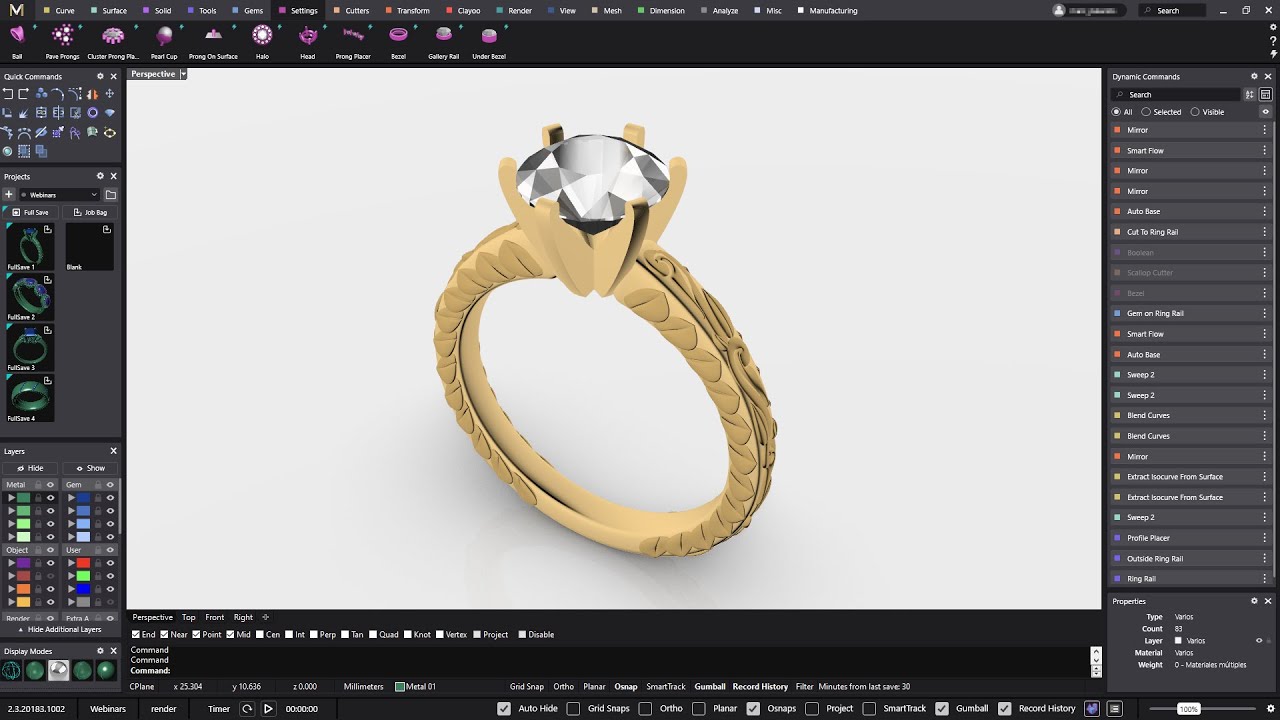Image resolution: width=1280 pixels, height=720 pixels.
Task: Open Display Modes panel settings gear
Action: click(x=100, y=651)
